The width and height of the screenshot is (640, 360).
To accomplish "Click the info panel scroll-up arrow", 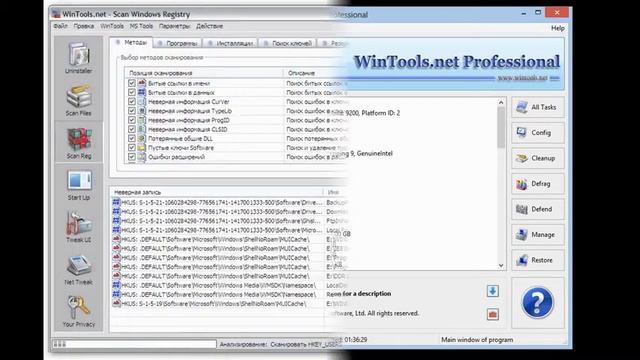I will point(501,102).
